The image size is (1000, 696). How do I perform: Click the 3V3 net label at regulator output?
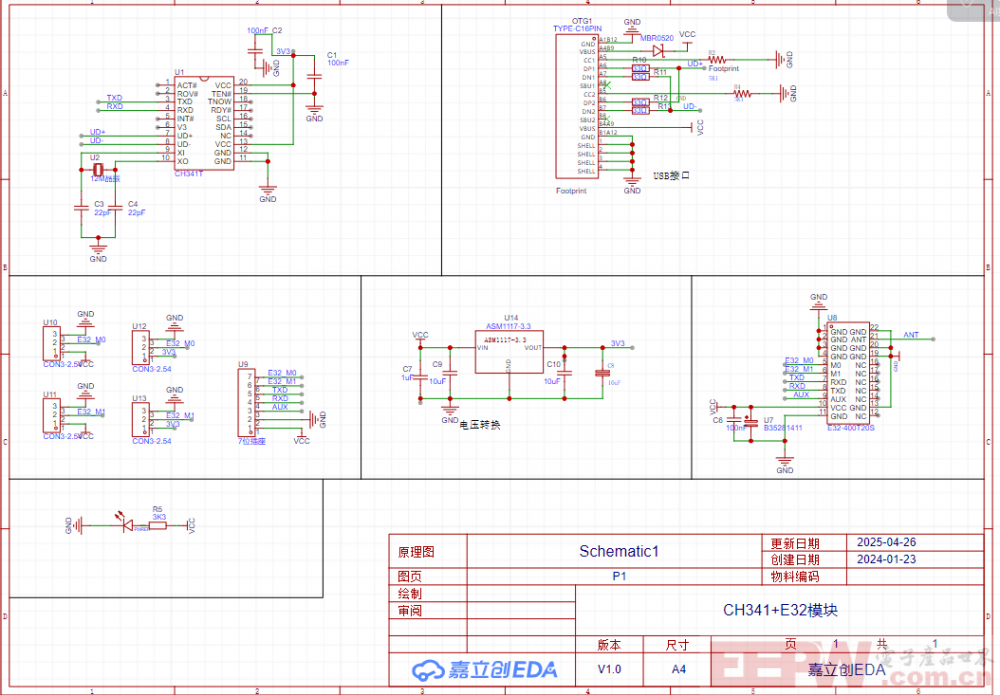click(x=617, y=343)
